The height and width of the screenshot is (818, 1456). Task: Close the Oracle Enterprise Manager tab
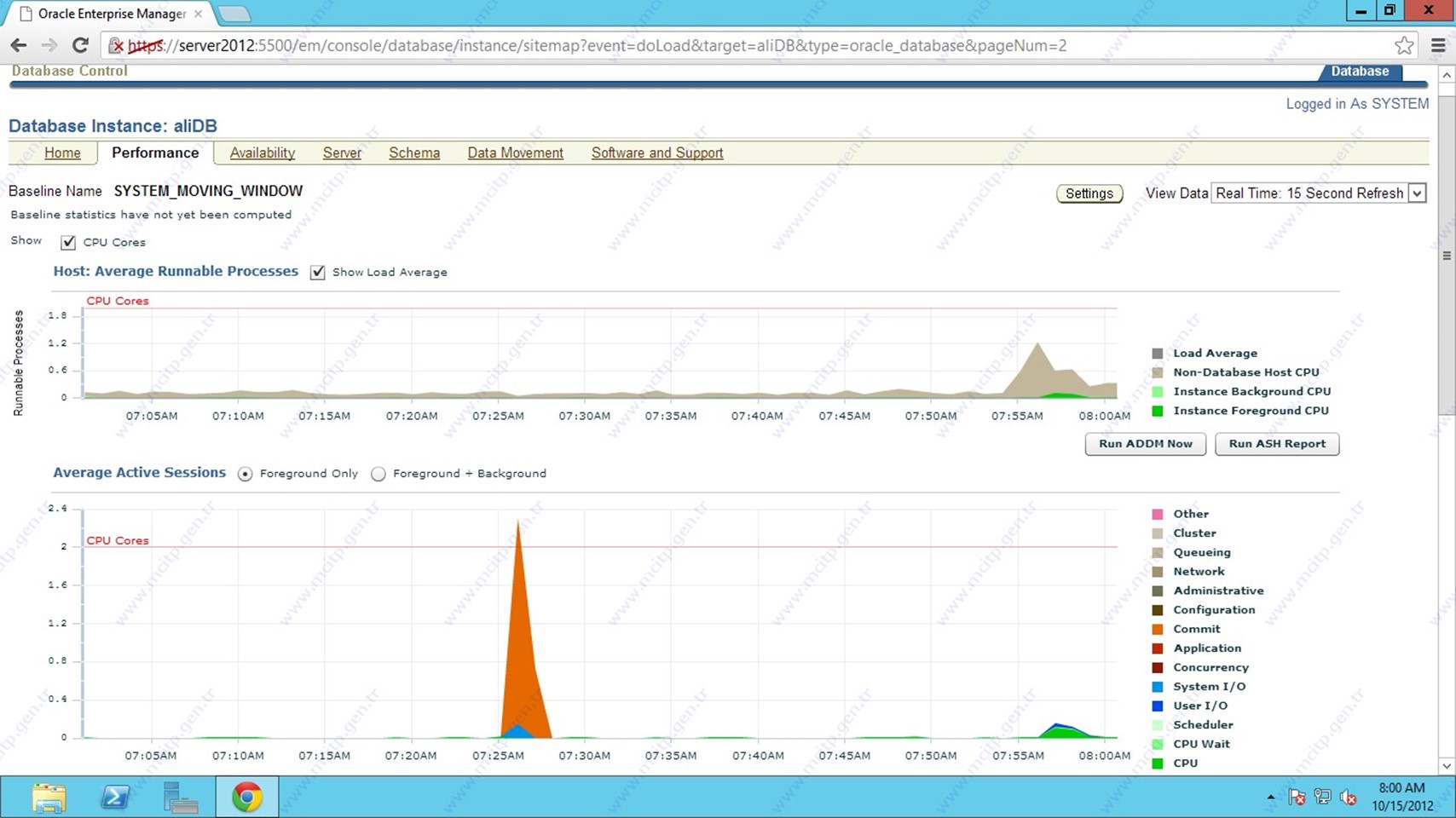click(198, 14)
